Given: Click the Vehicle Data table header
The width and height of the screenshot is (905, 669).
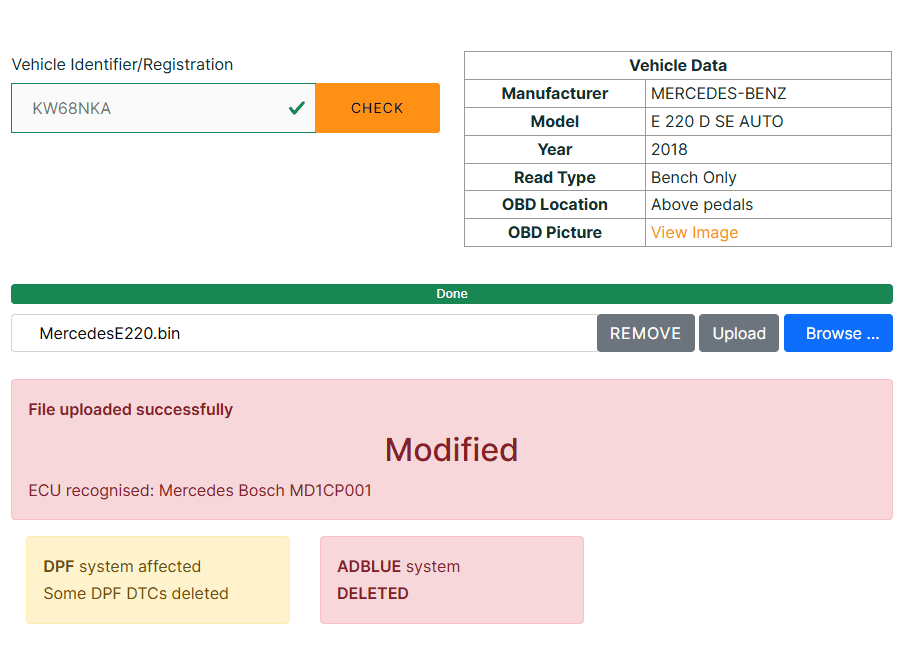Looking at the screenshot, I should pos(677,66).
